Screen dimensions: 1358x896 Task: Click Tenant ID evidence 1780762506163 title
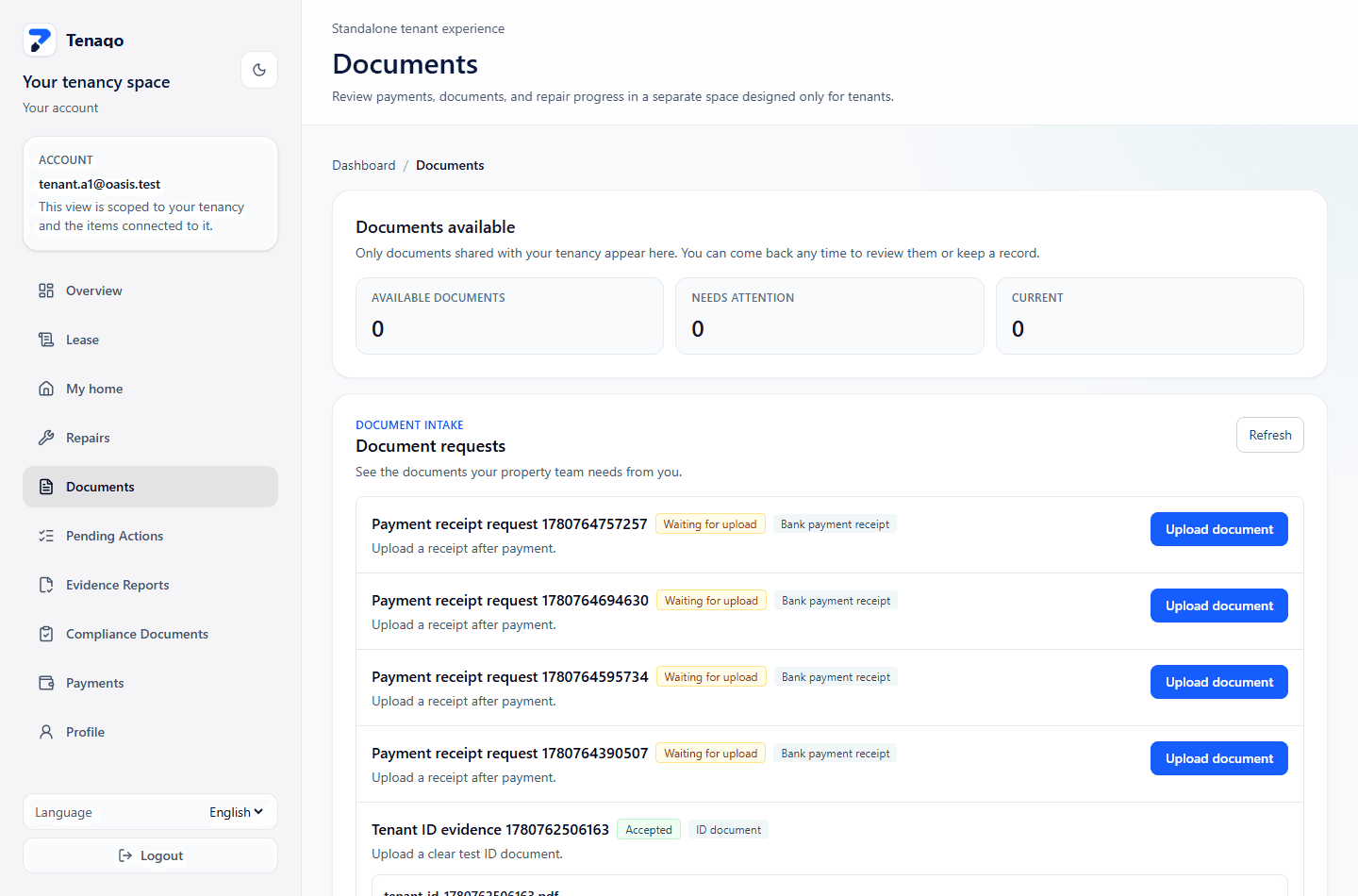click(x=490, y=830)
